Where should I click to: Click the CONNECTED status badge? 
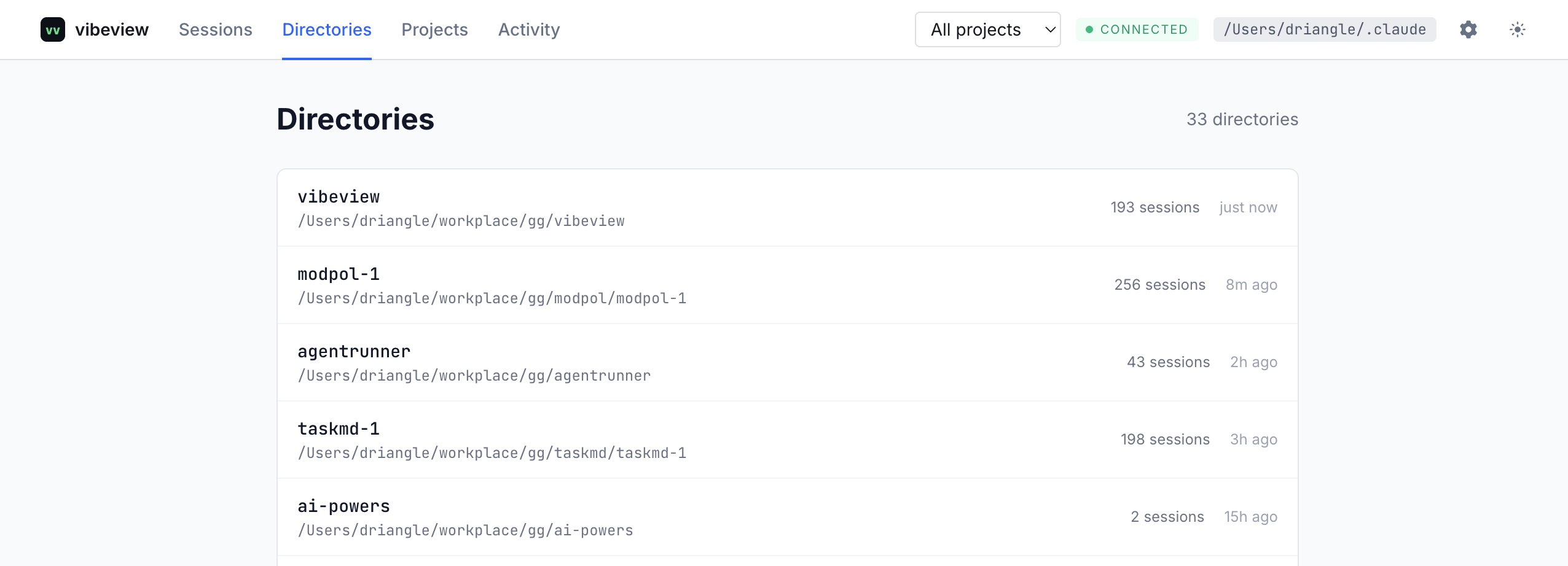[1137, 29]
